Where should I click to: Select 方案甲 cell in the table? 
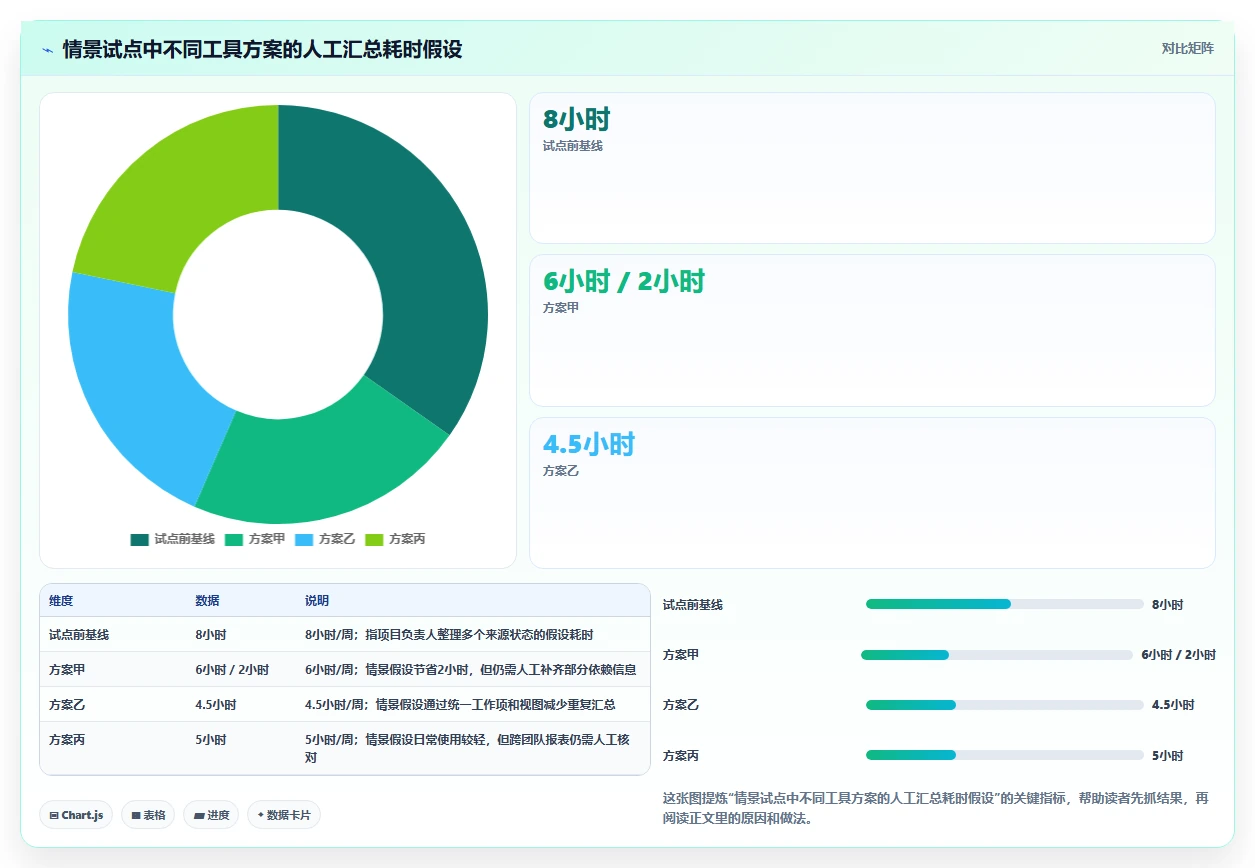tap(67, 670)
